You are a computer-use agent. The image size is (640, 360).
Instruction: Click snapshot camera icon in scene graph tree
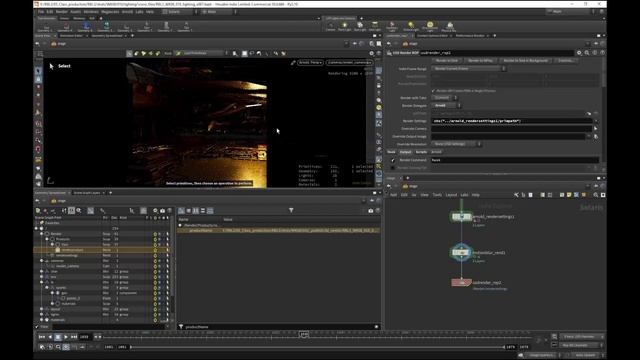click(162, 211)
